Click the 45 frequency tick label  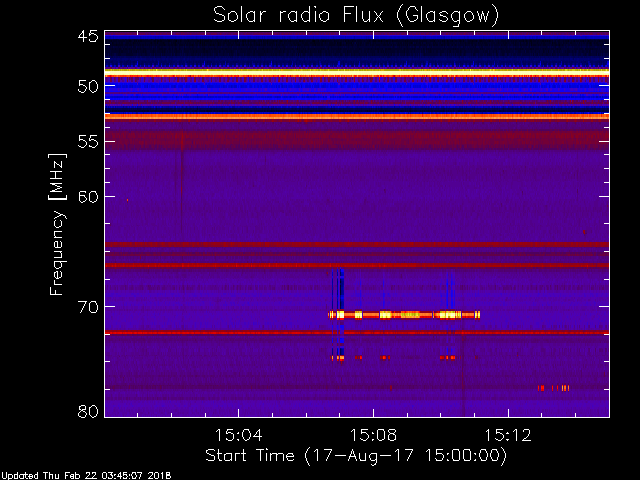click(x=88, y=36)
